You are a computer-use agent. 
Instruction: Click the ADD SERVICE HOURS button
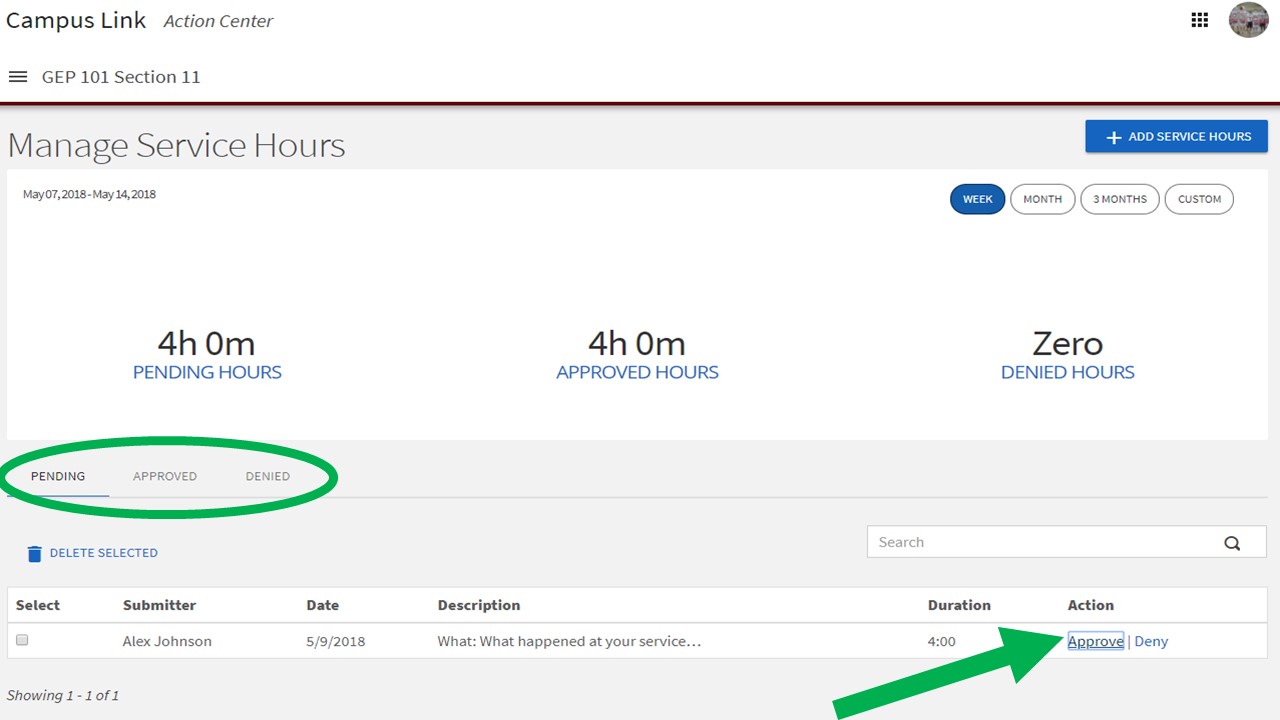1176,136
